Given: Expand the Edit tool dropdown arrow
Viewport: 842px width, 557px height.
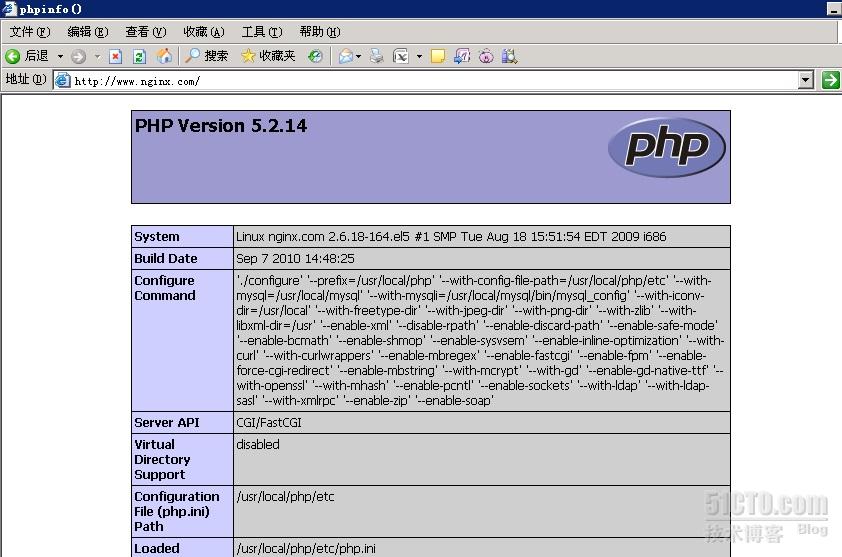Looking at the screenshot, I should pyautogui.click(x=419, y=56).
